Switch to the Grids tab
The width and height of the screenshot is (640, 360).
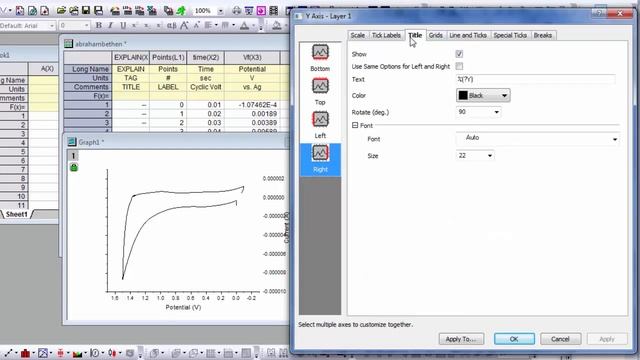point(436,36)
